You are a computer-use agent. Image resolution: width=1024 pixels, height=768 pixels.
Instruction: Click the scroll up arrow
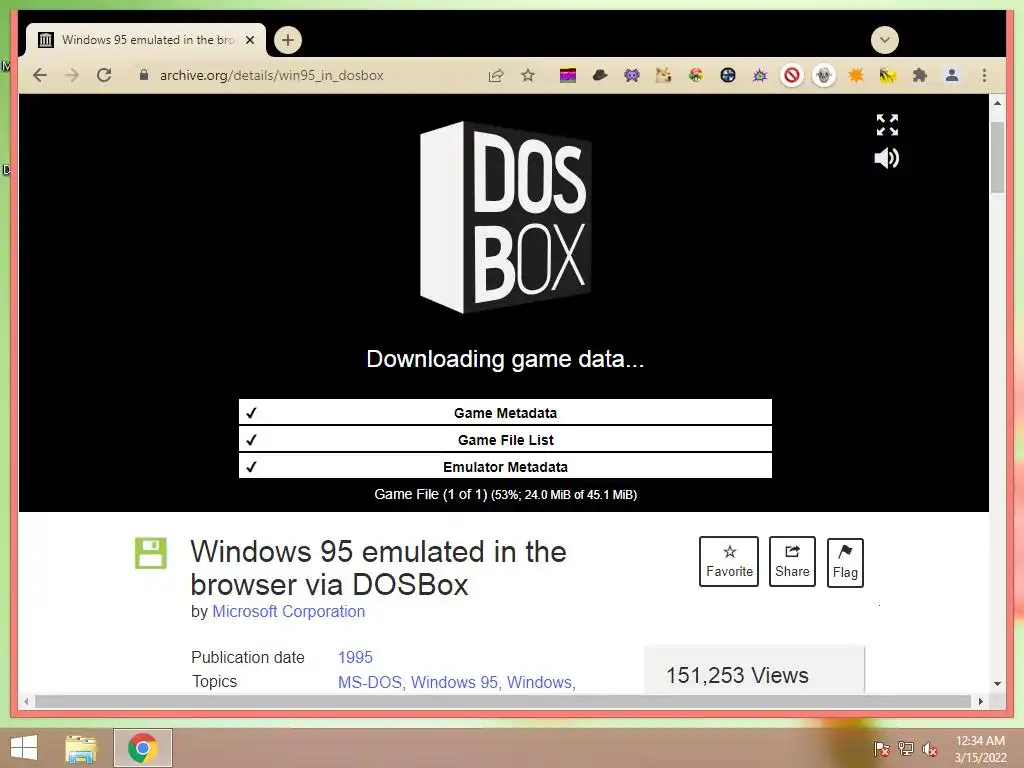pos(997,103)
